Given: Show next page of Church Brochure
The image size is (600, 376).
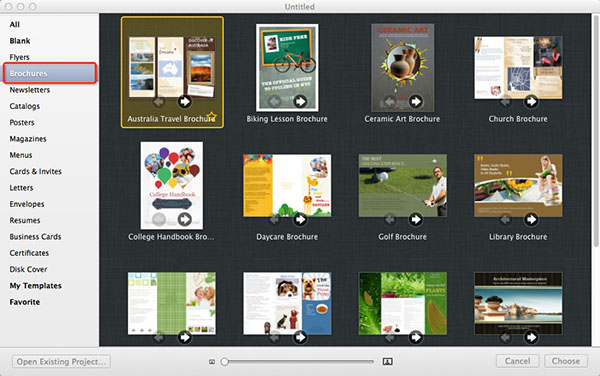Looking at the screenshot, I should coord(531,102).
